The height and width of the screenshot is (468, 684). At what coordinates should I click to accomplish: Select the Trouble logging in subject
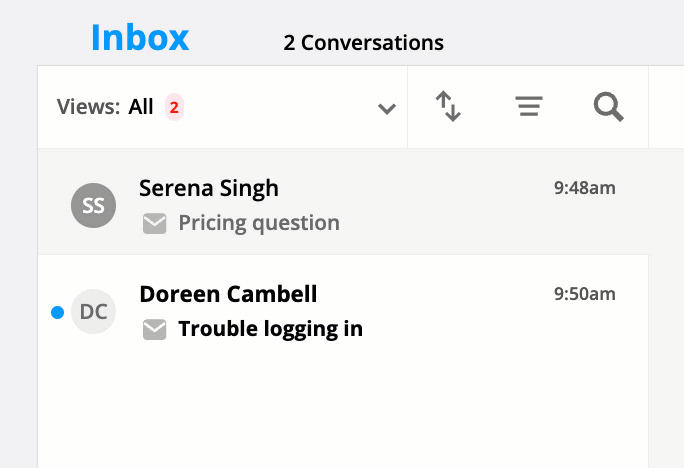pos(270,329)
